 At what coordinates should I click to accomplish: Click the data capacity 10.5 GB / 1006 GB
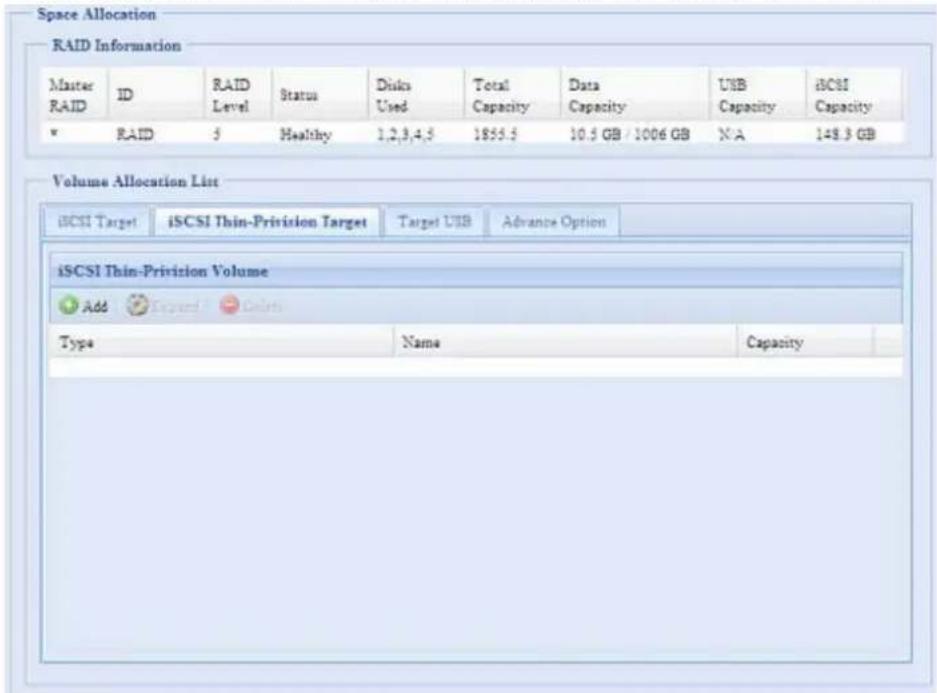click(x=629, y=134)
